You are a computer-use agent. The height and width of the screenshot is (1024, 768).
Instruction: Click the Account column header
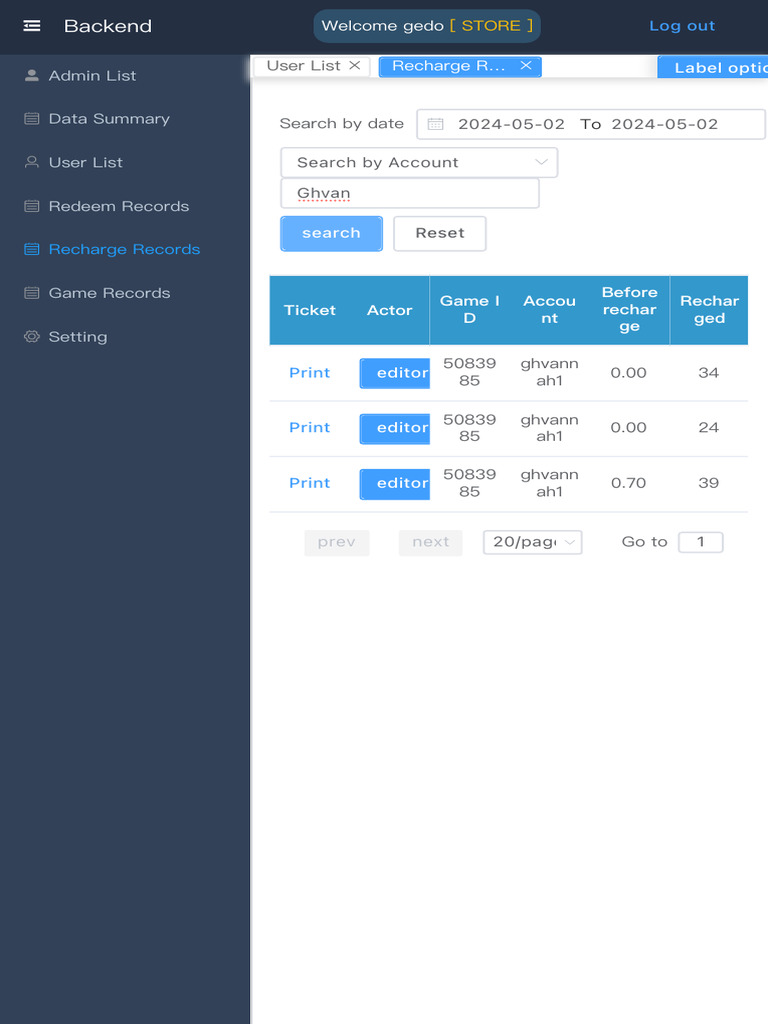pos(549,310)
